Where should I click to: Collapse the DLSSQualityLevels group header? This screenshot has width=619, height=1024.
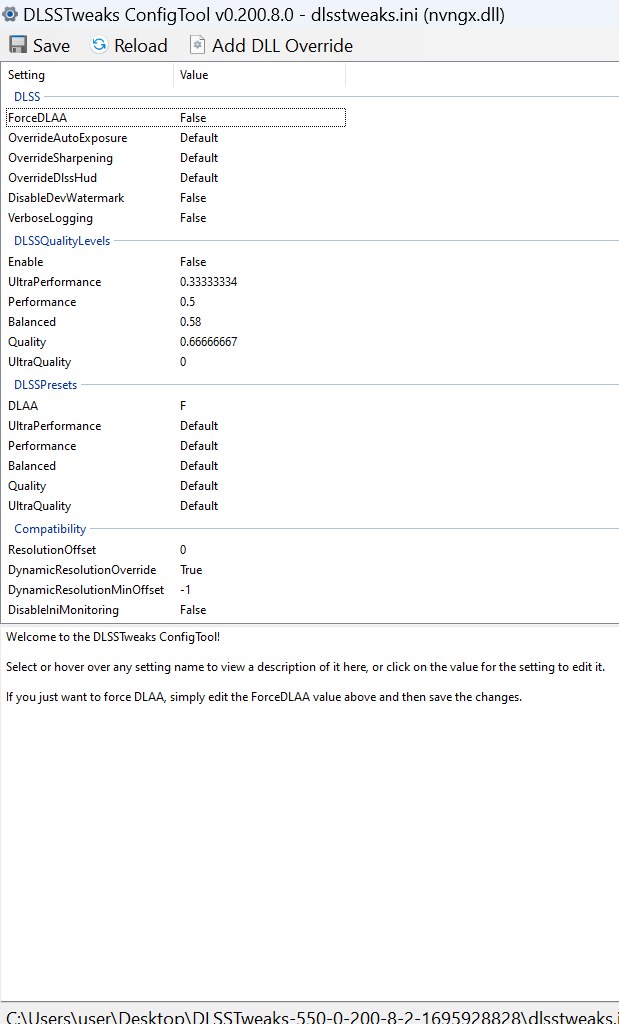(62, 241)
